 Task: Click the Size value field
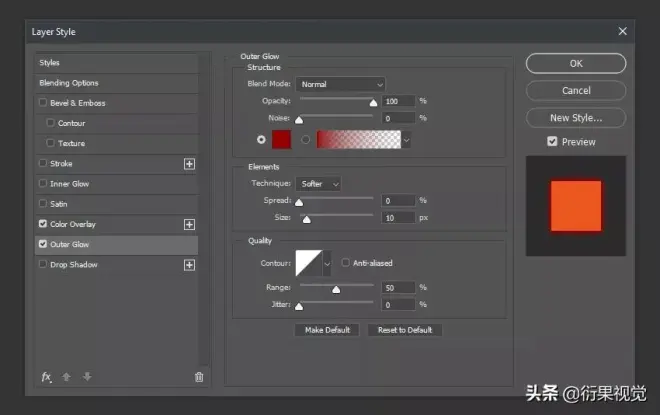click(x=398, y=218)
